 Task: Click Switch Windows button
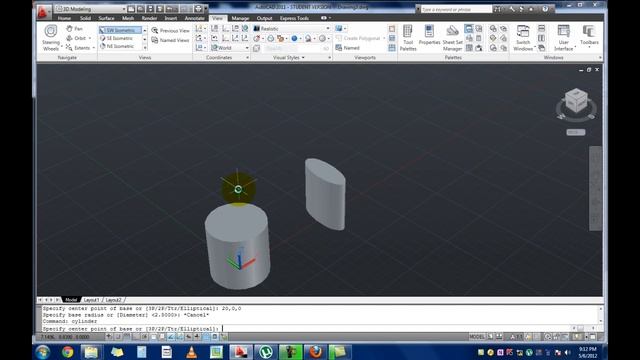523,38
